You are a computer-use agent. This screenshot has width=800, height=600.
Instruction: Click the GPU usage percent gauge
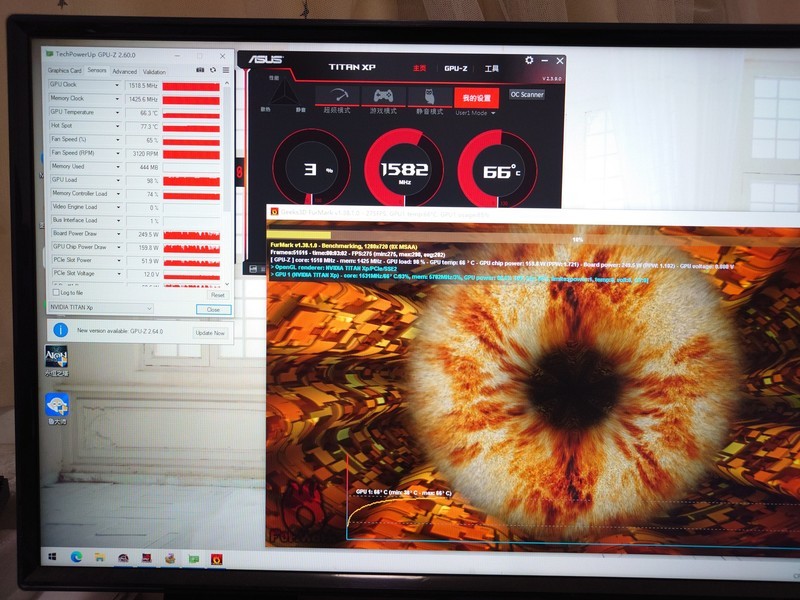[x=311, y=168]
